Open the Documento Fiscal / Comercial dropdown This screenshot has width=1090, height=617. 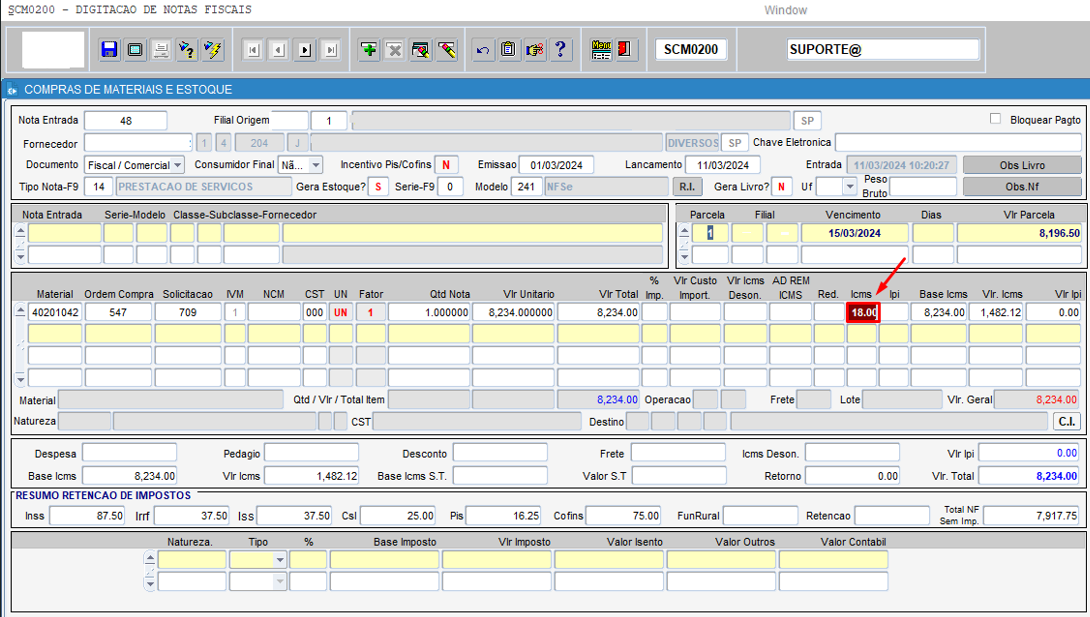(178, 165)
